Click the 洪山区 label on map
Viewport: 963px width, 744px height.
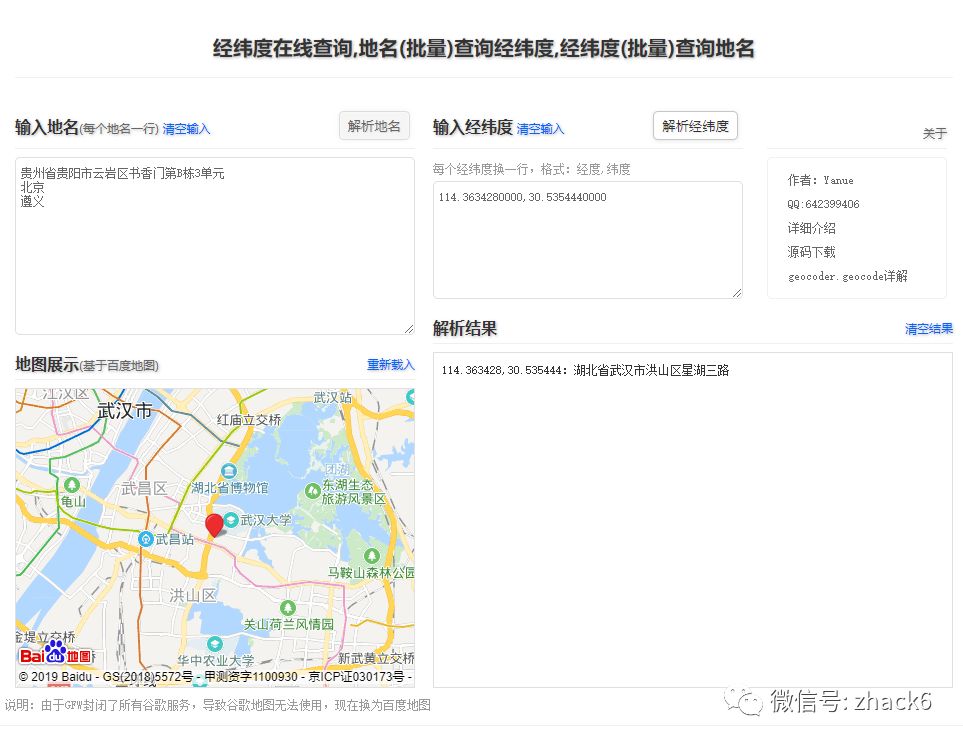(193, 595)
